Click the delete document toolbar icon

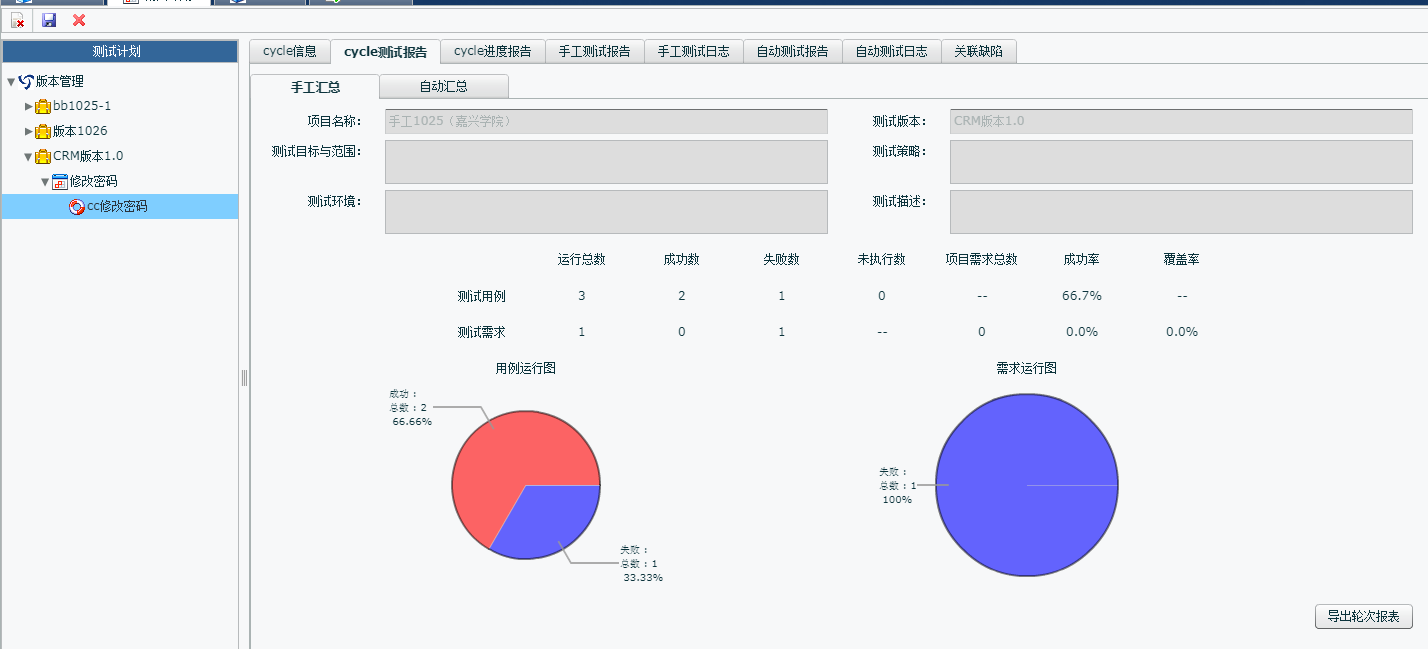[18, 20]
